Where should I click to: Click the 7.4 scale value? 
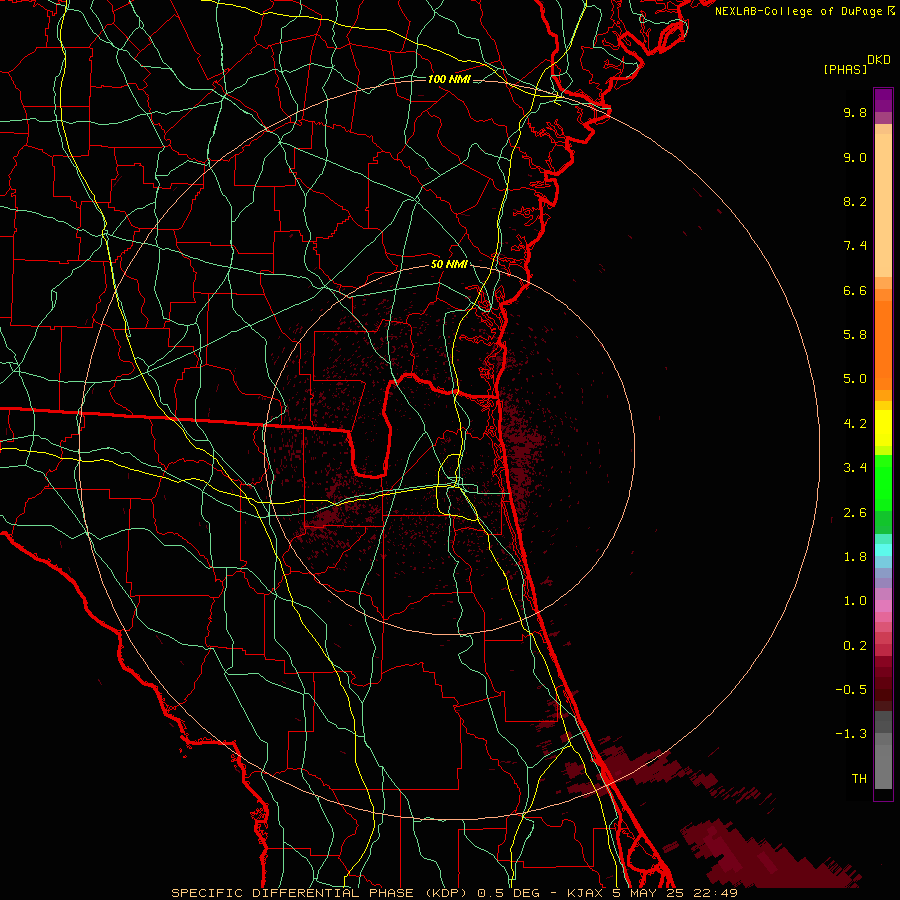point(855,246)
